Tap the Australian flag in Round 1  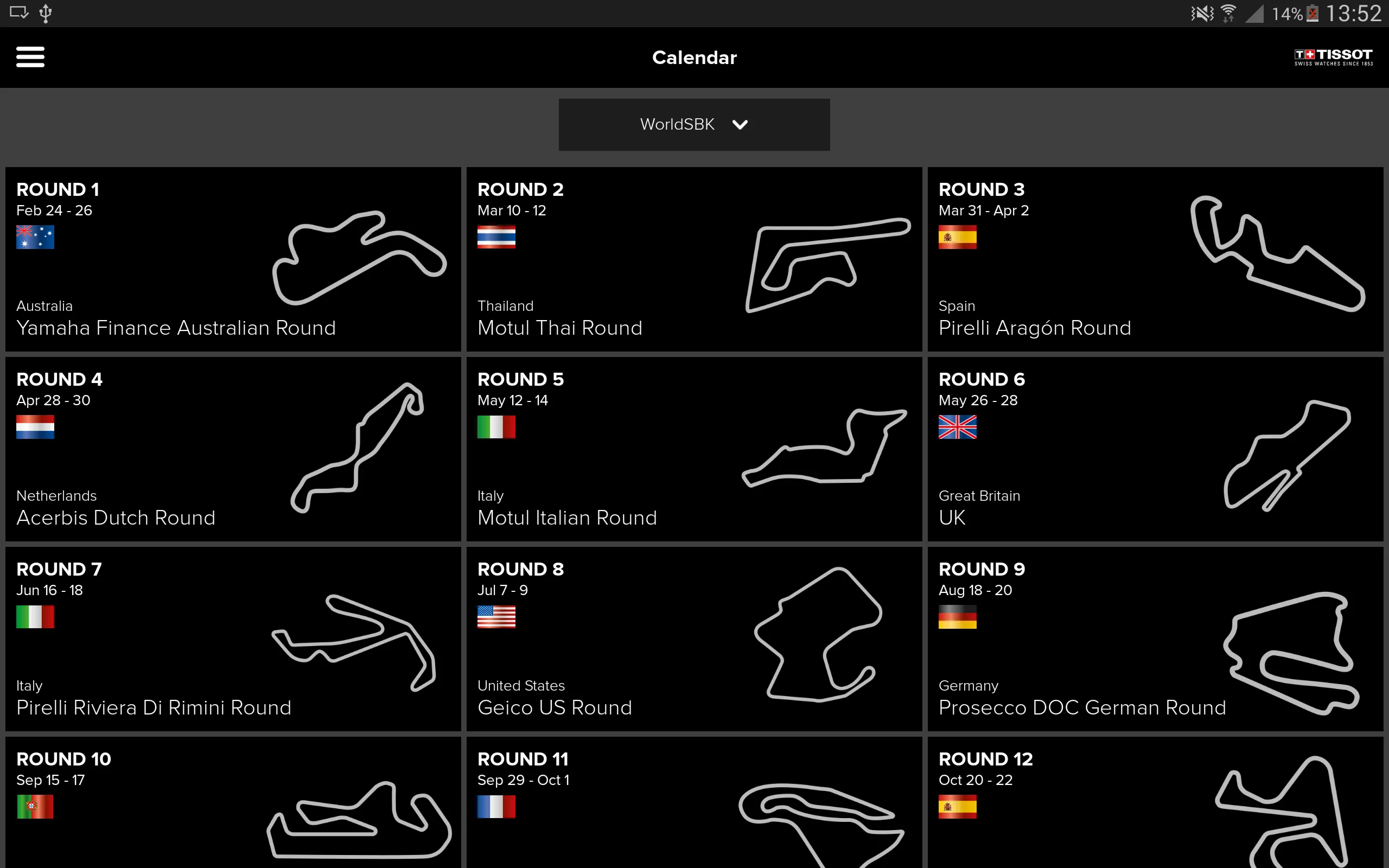coord(35,237)
